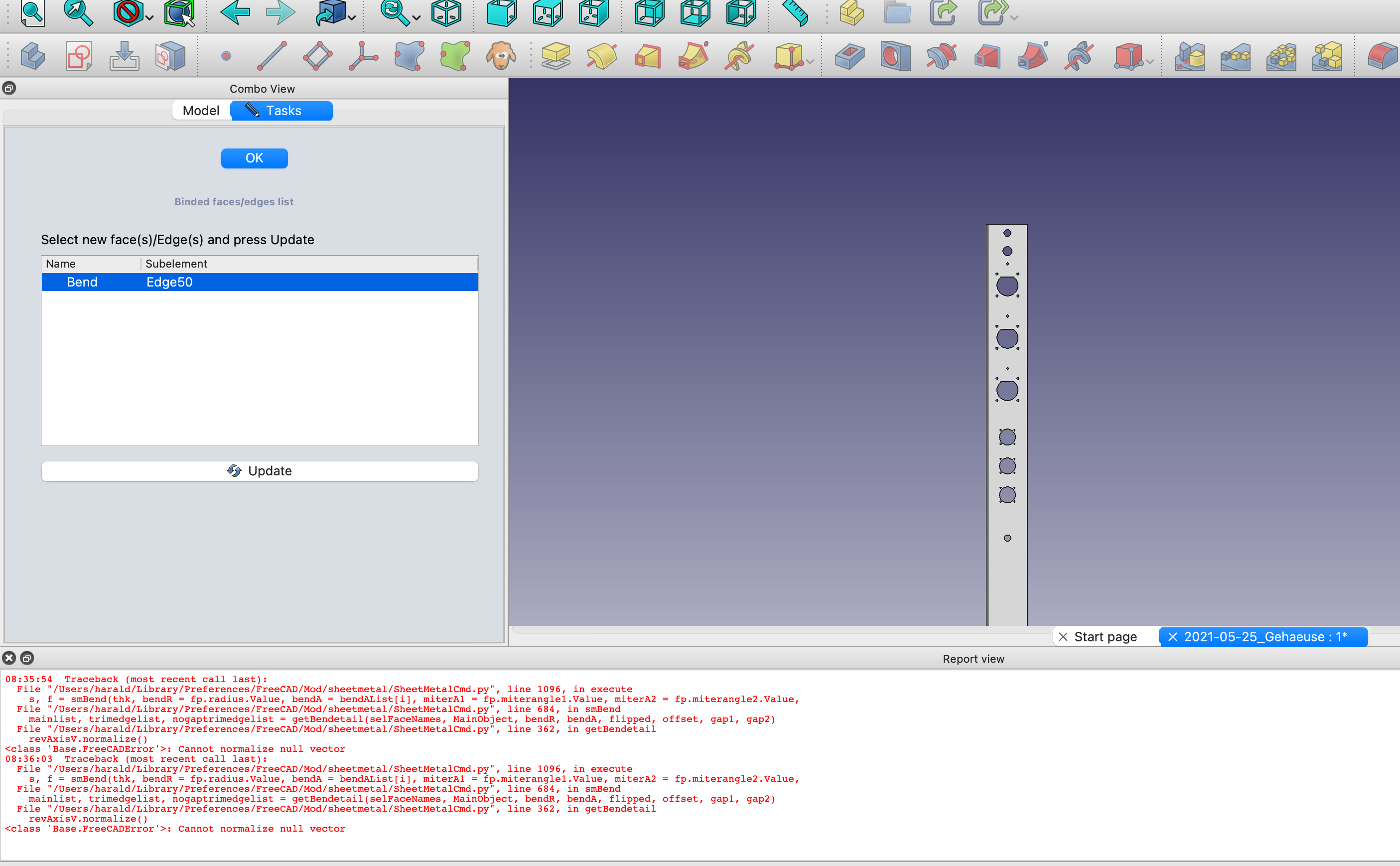Select the Make Base Wall tool
This screenshot has width=1400, height=866.
coord(556,56)
